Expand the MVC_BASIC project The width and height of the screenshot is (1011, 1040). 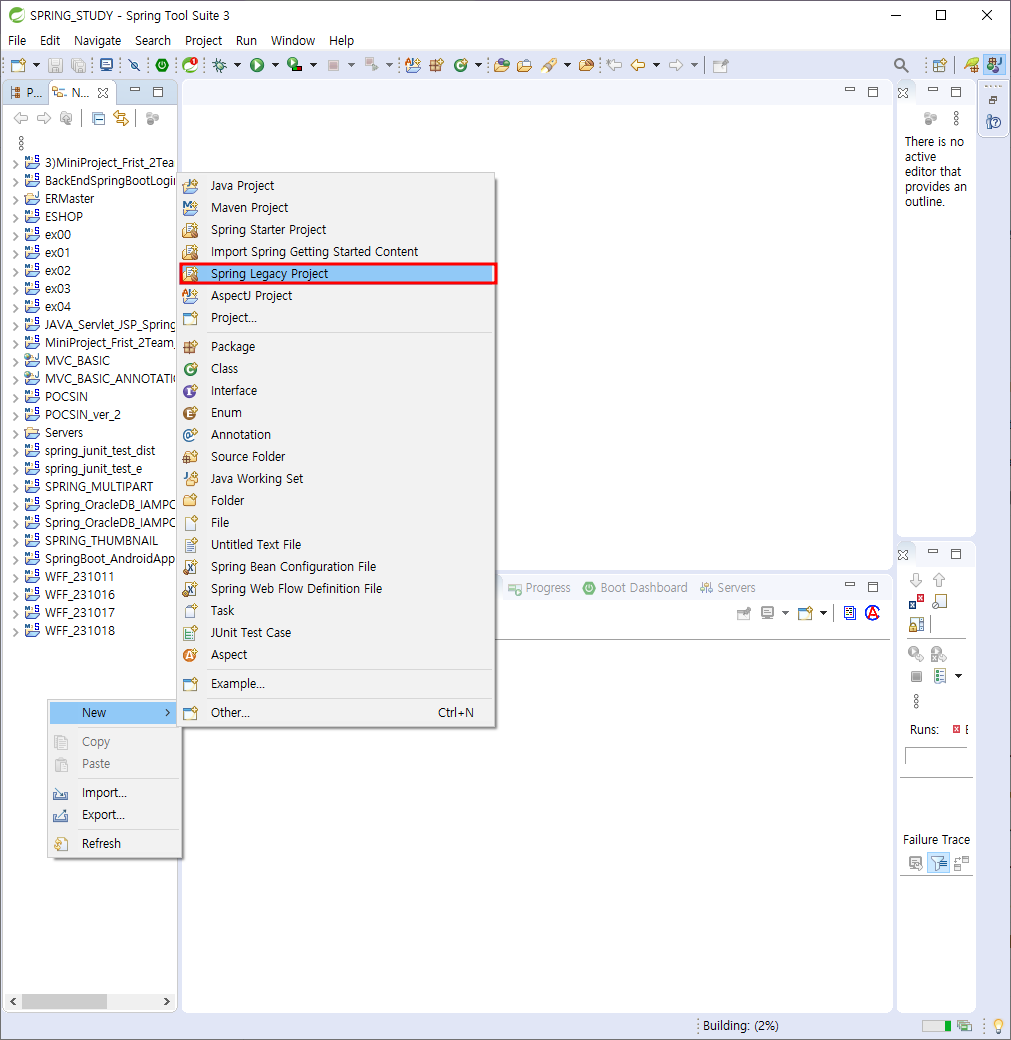[16, 361]
